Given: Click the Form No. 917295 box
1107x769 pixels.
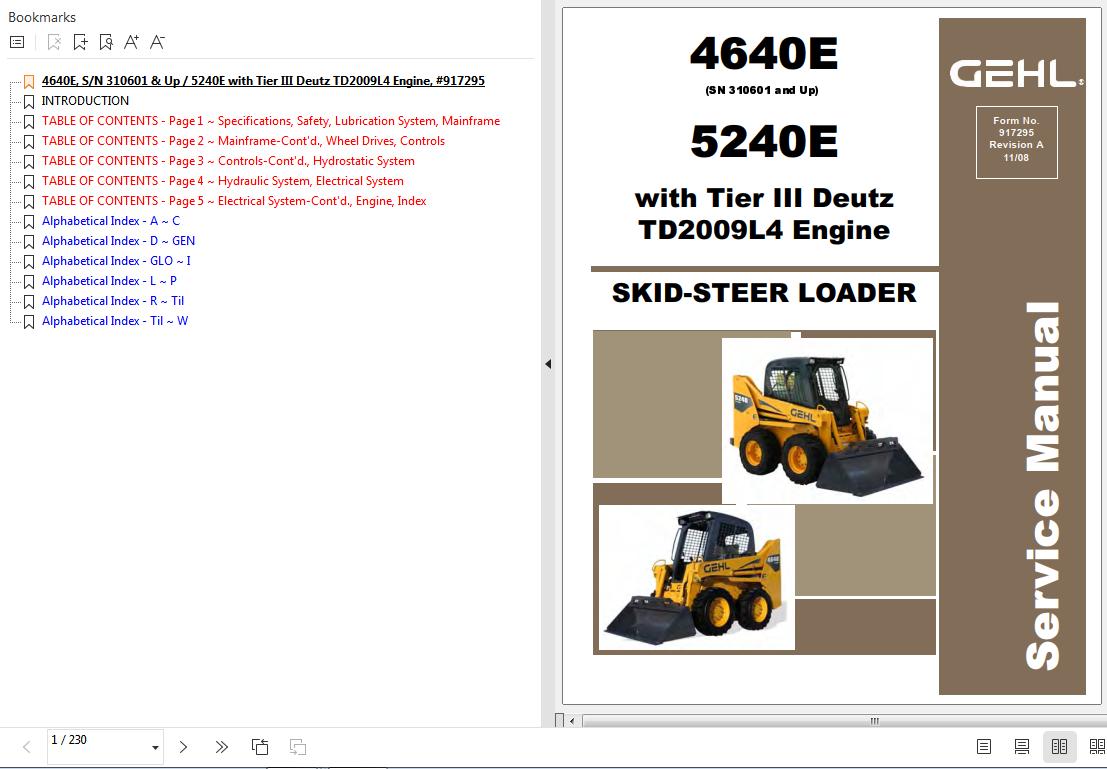Looking at the screenshot, I should click(x=1017, y=143).
